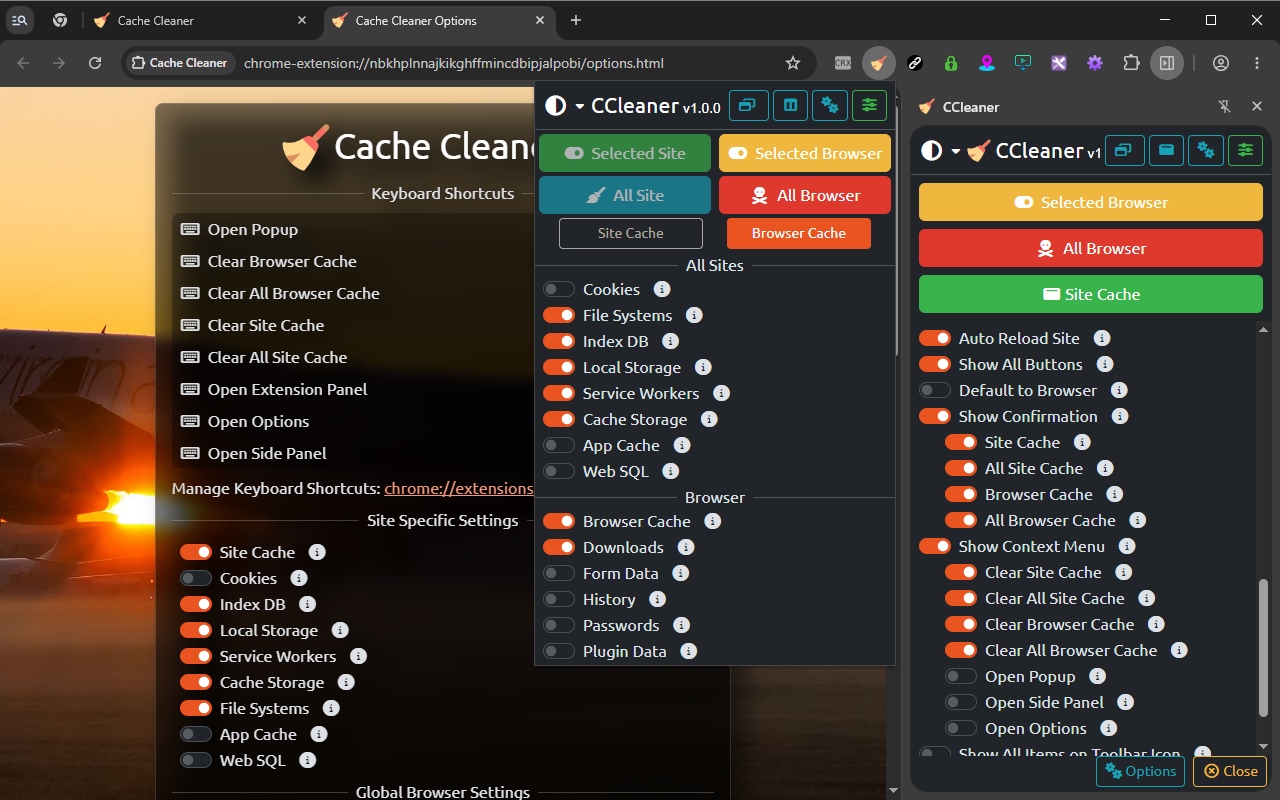1280x800 pixels.
Task: Enable Default to Browser in side panel
Action: (x=935, y=390)
